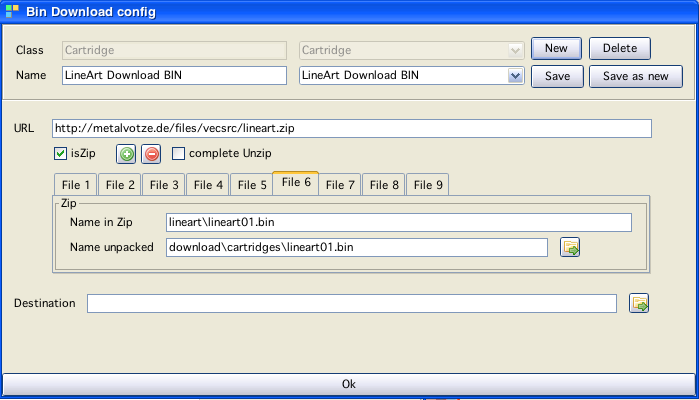Browse for the unpacked file name location
The image size is (699, 400).
(570, 247)
